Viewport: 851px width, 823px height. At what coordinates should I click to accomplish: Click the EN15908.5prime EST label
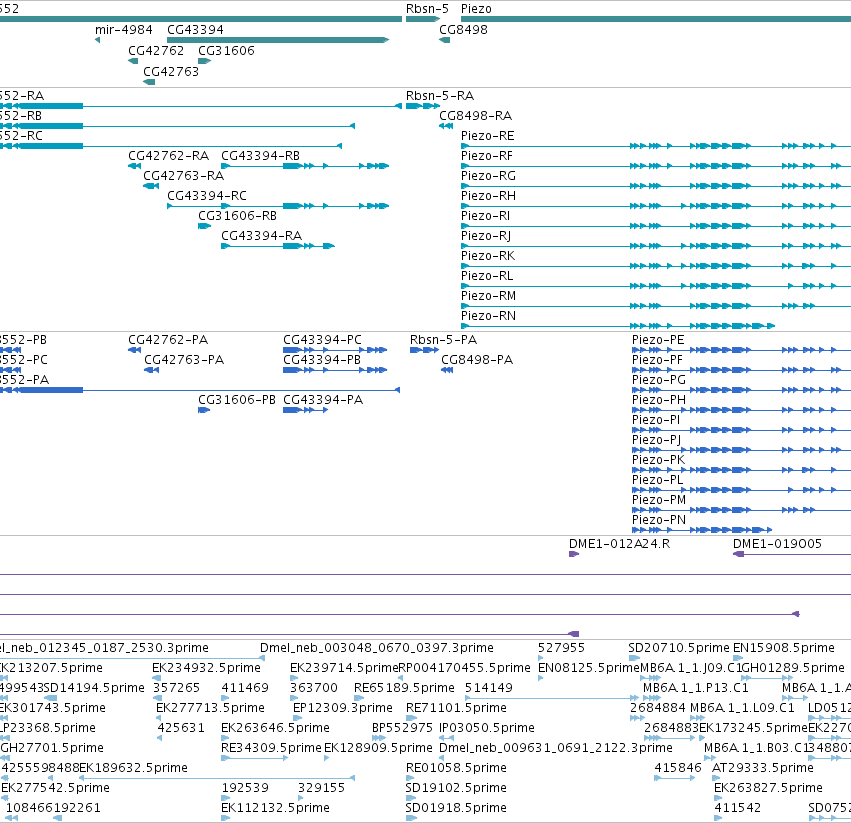click(x=784, y=648)
